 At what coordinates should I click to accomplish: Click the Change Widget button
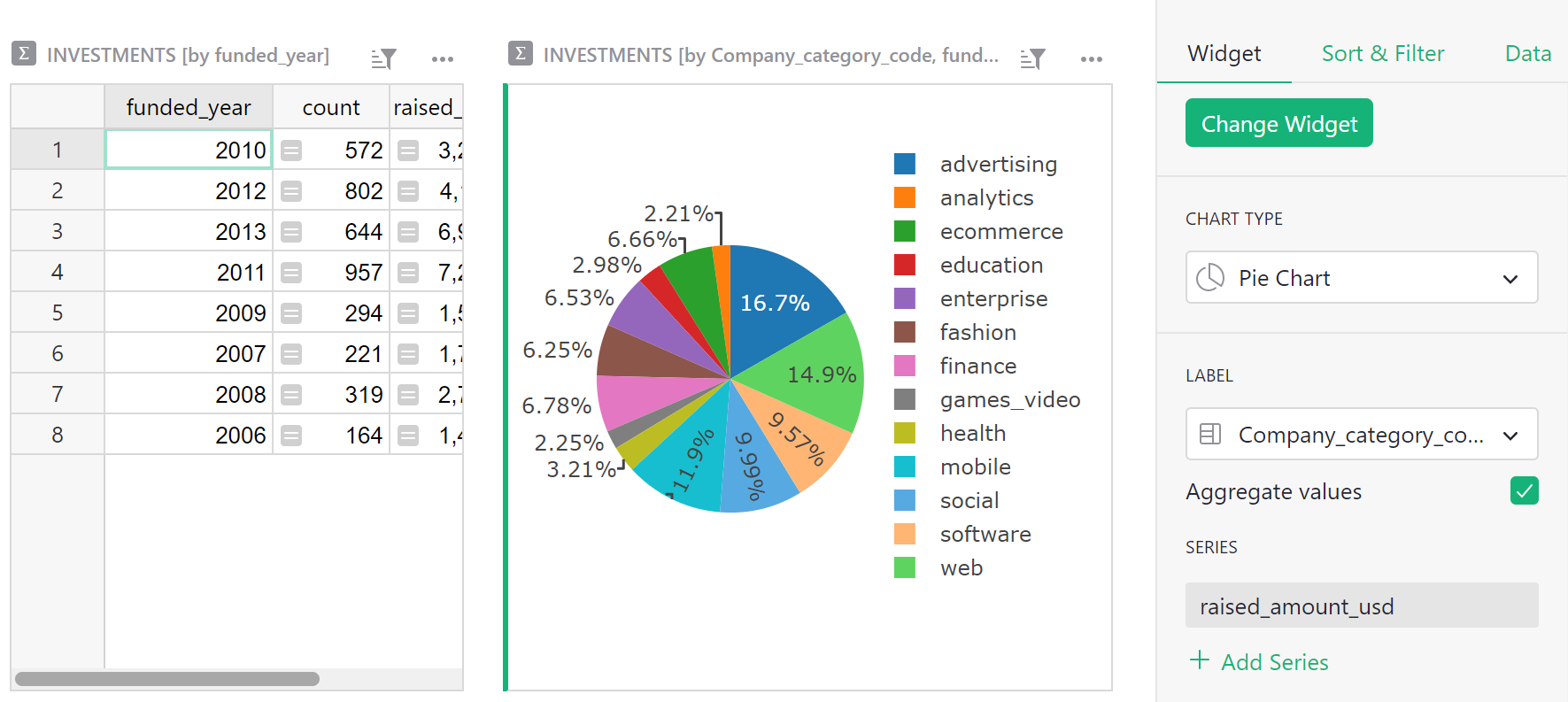click(1278, 124)
